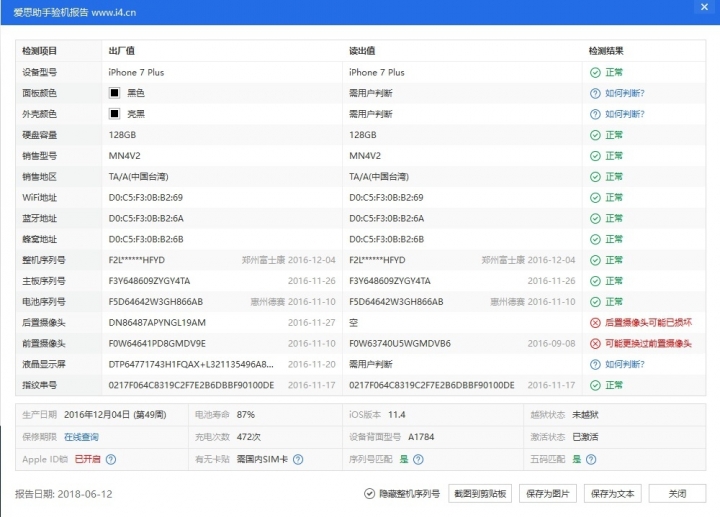Click the 读出值 column header
This screenshot has height=517, width=720.
point(362,51)
